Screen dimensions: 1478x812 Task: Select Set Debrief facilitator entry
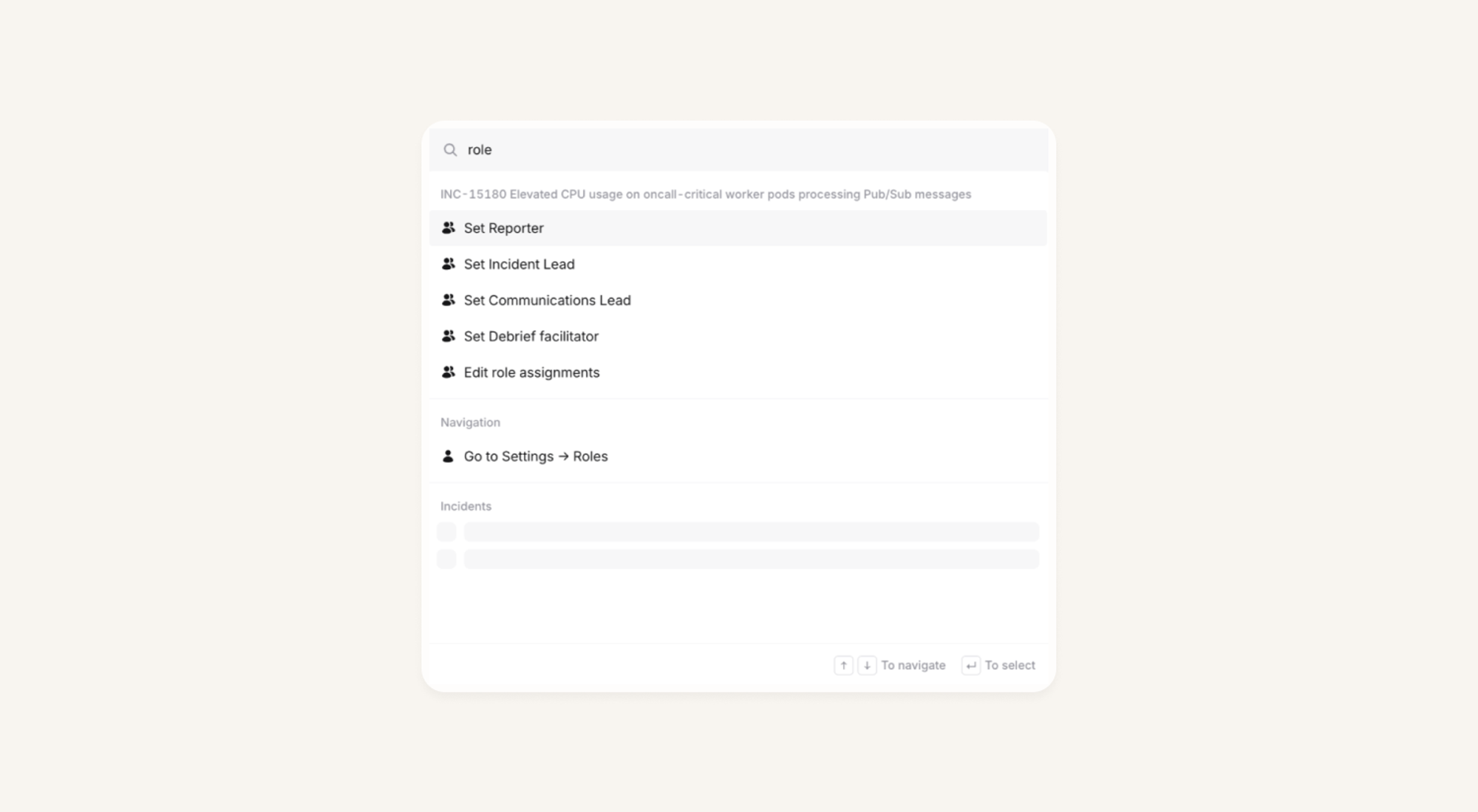(531, 337)
